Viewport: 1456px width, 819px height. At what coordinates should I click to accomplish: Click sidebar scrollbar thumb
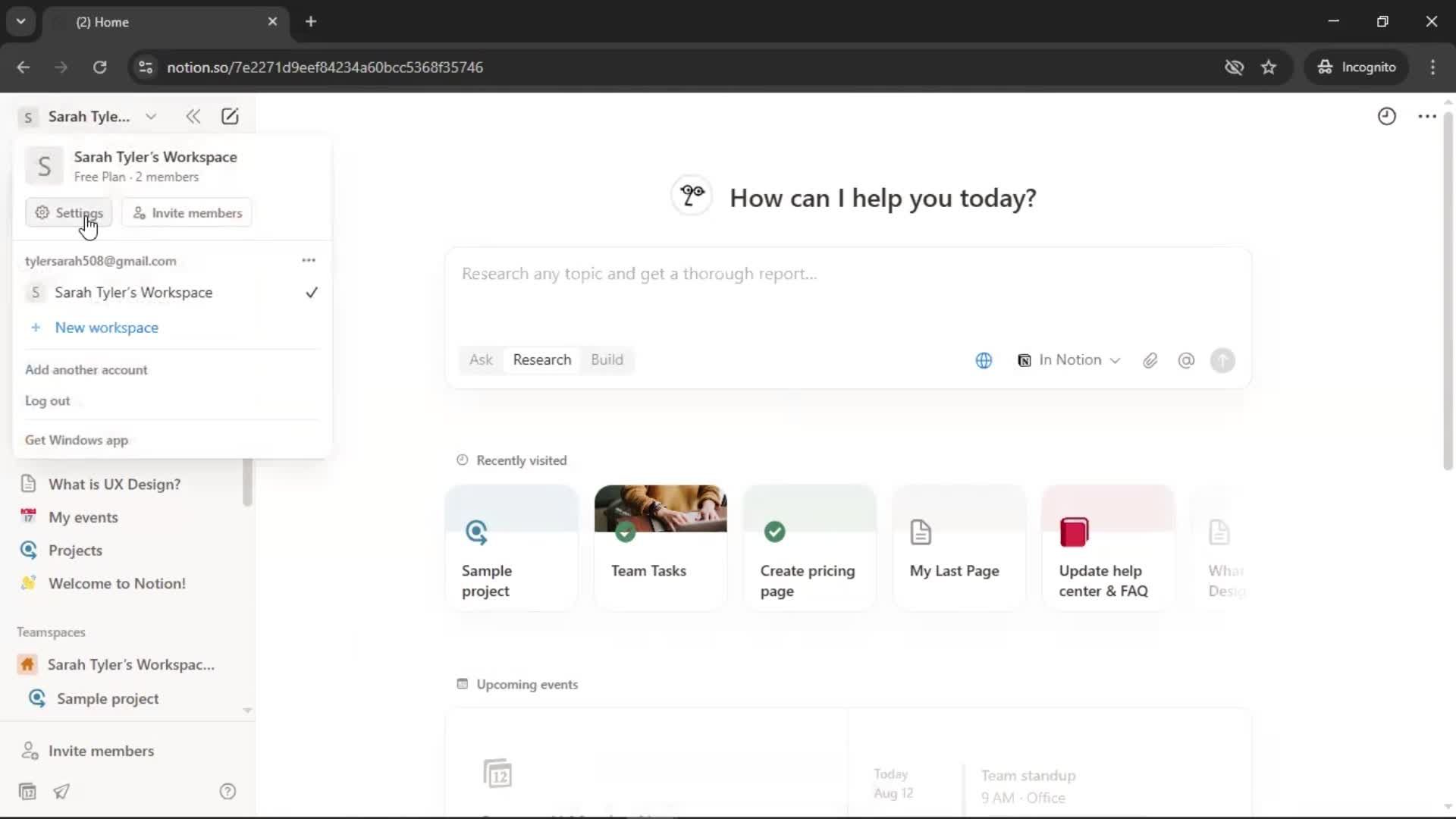(x=246, y=482)
